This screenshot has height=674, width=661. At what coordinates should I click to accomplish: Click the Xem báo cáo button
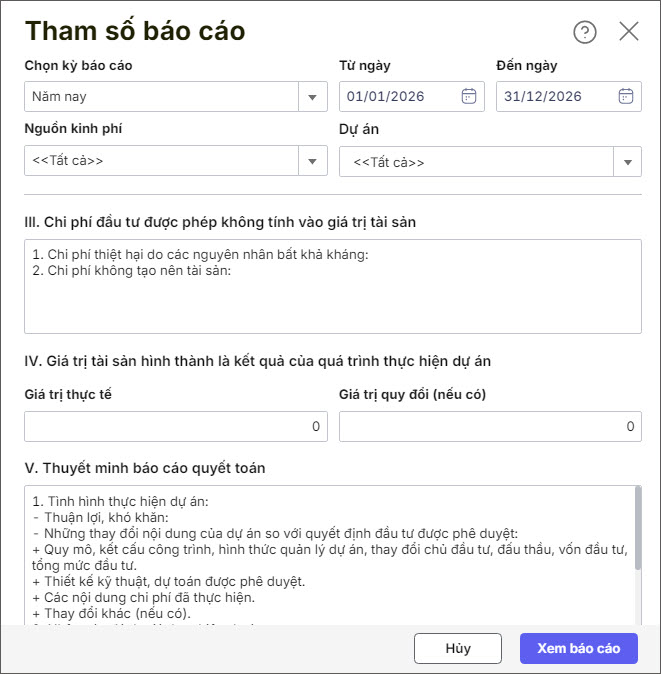click(x=578, y=648)
